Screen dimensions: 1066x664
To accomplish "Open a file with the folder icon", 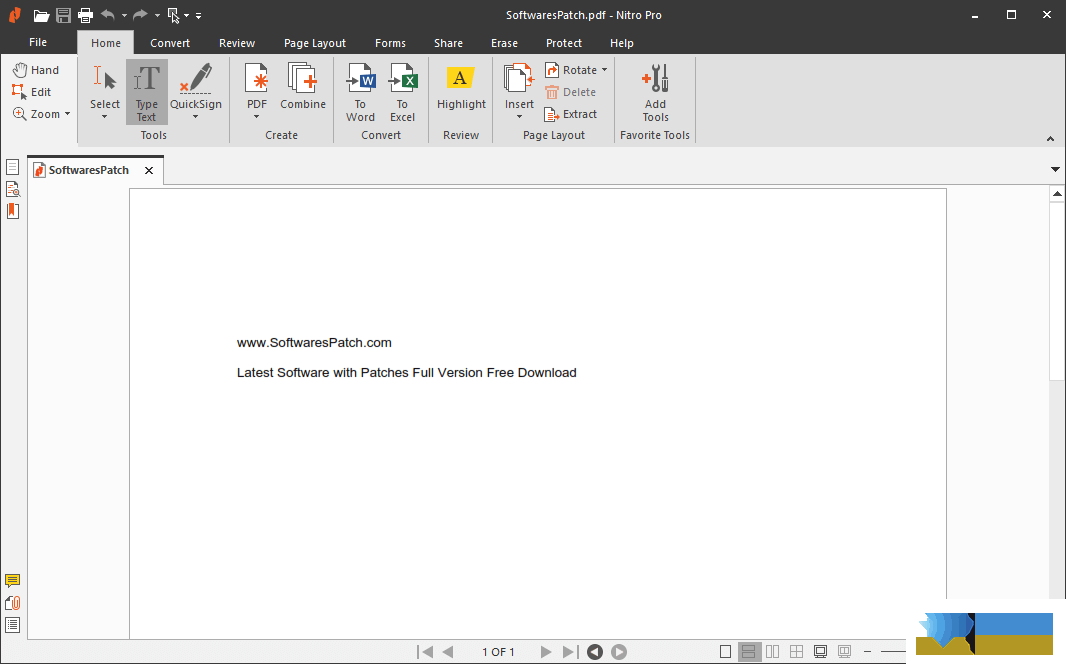I will [41, 15].
